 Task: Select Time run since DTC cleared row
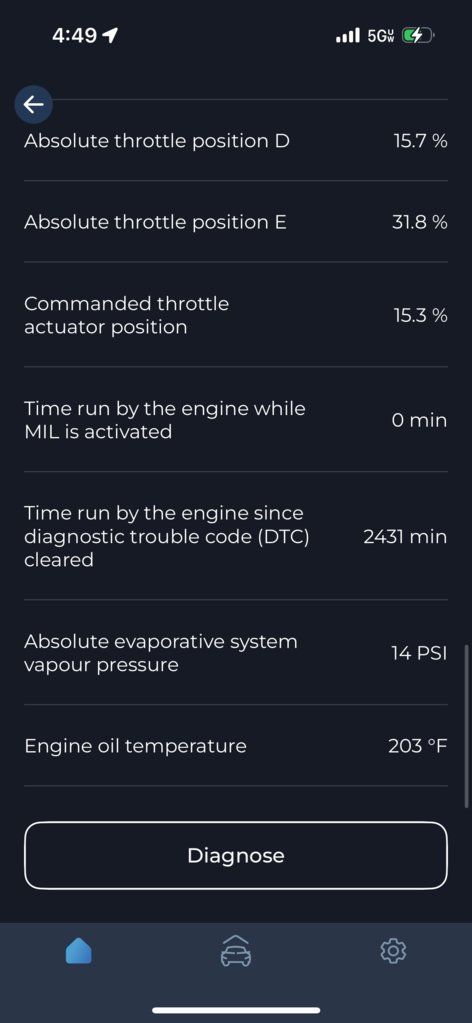pos(236,536)
